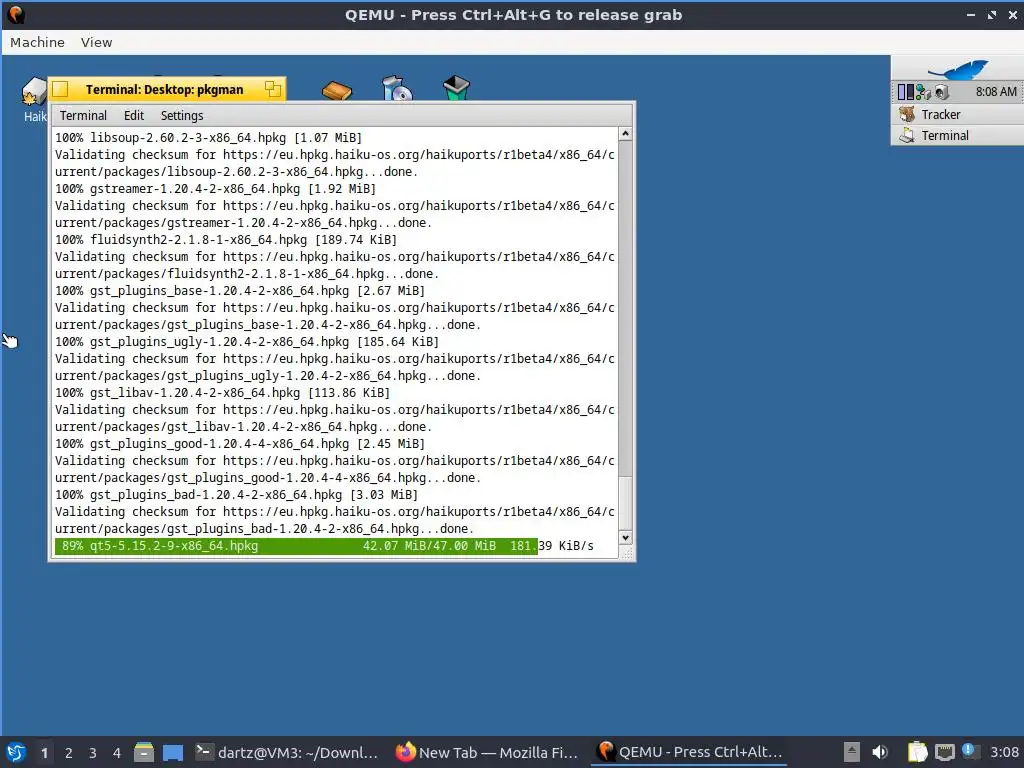
Task: Click the host tray volume speaker icon
Action: tap(880, 752)
